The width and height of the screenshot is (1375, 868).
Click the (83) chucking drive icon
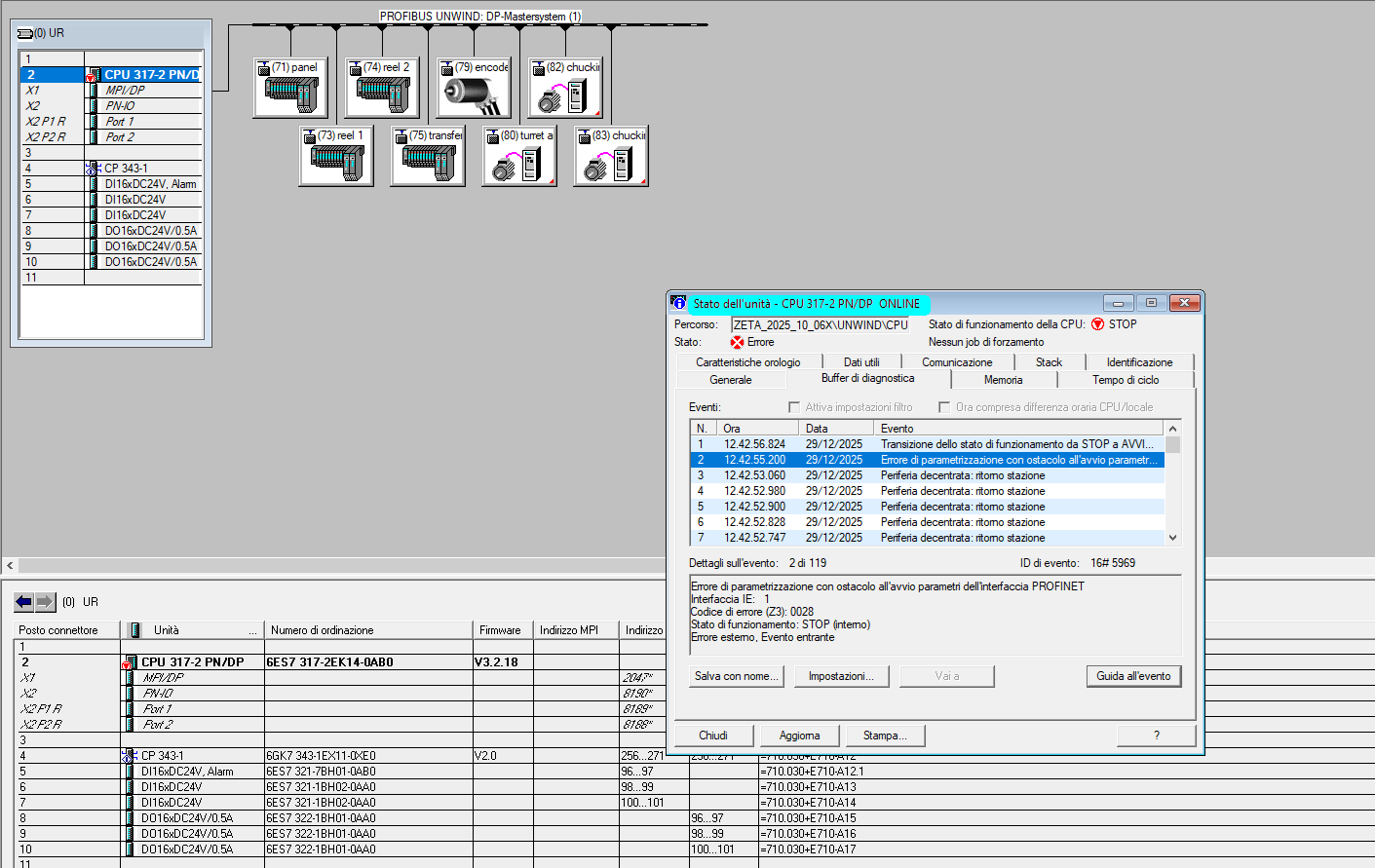610,163
